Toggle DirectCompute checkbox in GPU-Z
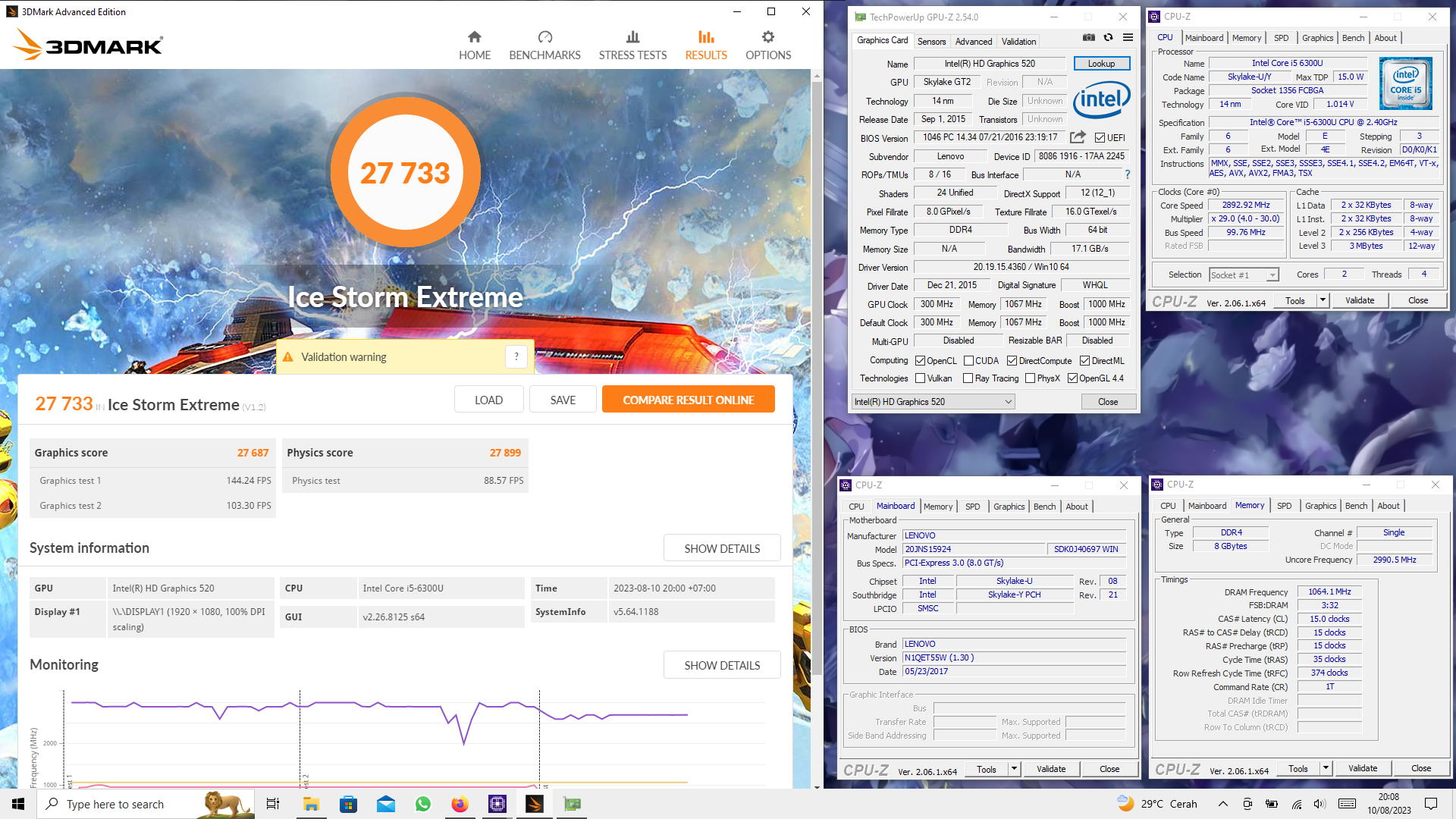The width and height of the screenshot is (1456, 819). [1012, 361]
